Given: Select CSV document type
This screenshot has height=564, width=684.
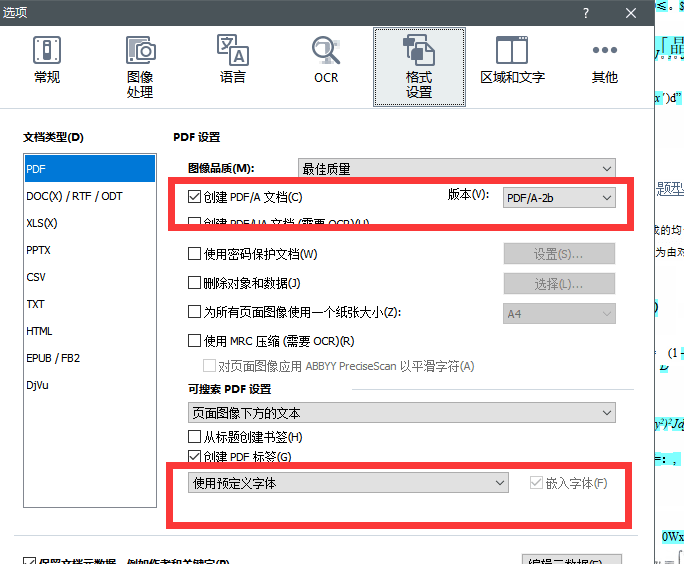Looking at the screenshot, I should [90, 277].
